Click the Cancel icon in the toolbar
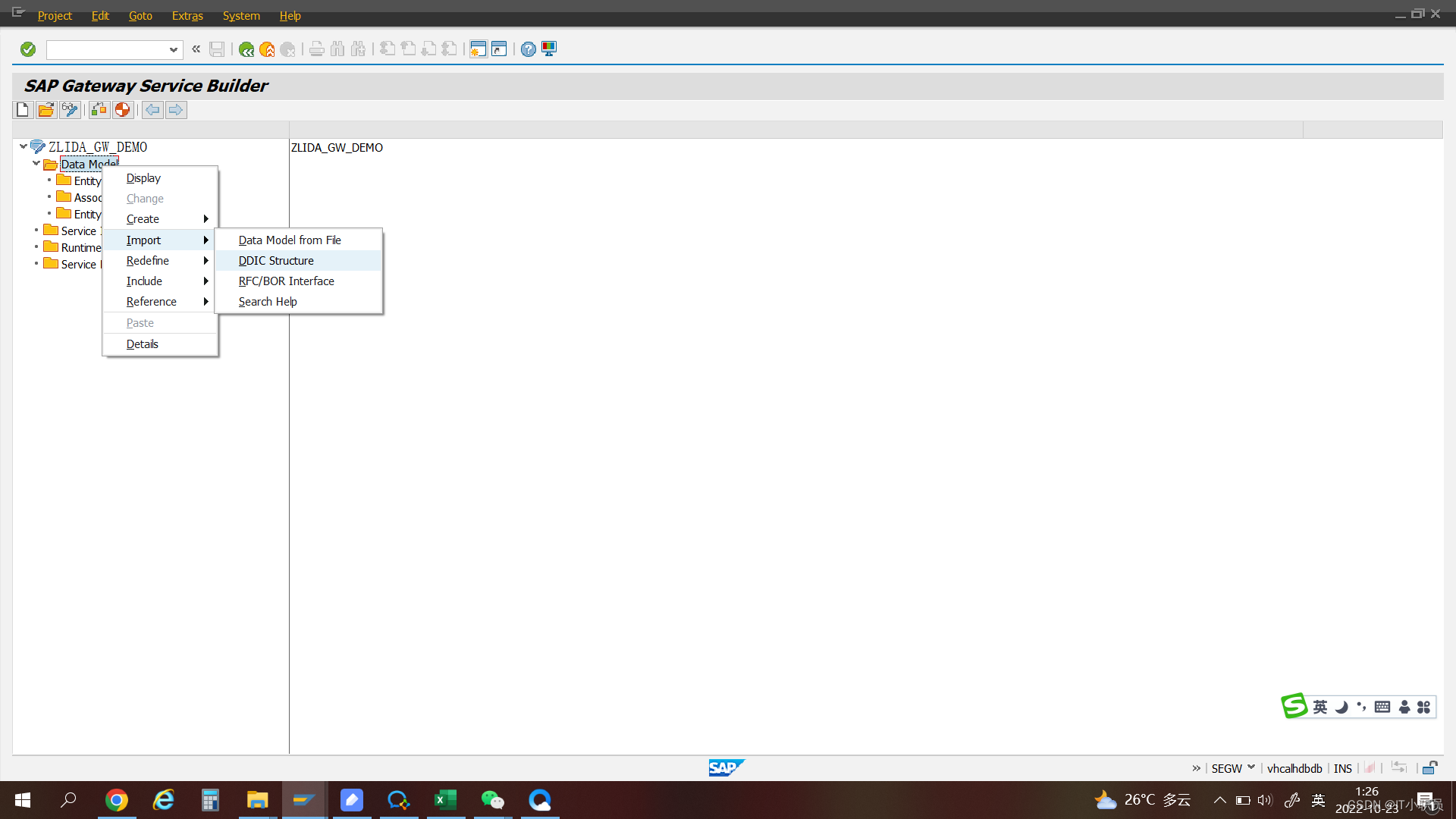This screenshot has width=1456, height=819. pos(287,49)
